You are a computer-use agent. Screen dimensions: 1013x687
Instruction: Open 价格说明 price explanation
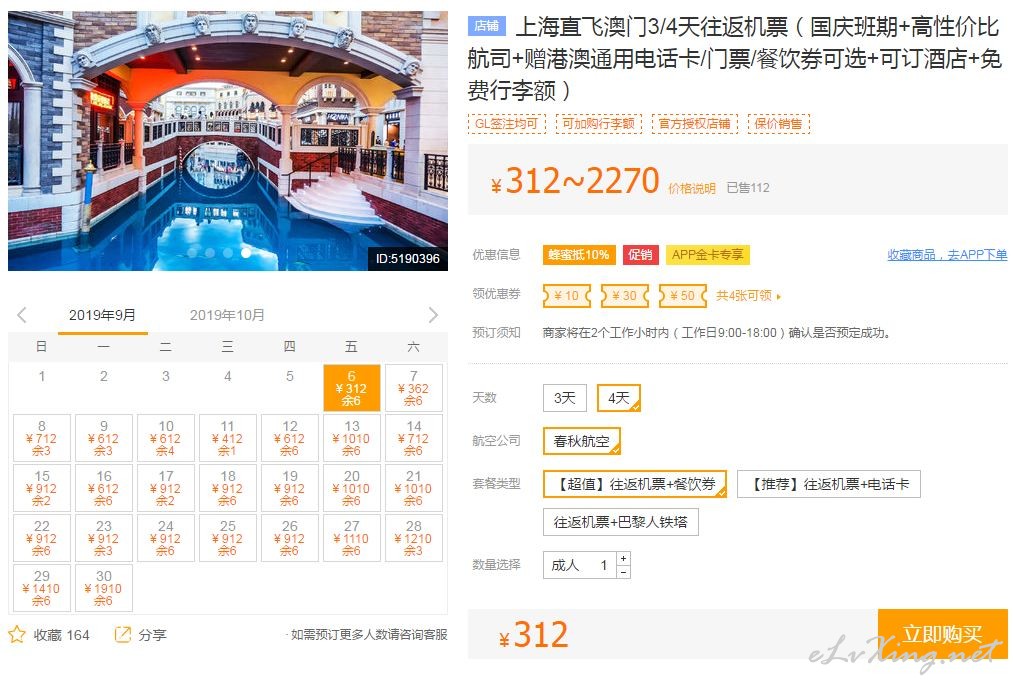(692, 188)
